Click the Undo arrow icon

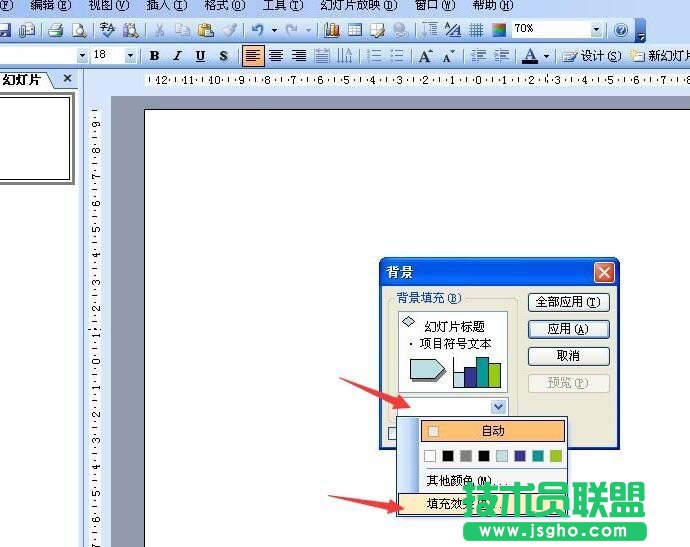coord(258,30)
